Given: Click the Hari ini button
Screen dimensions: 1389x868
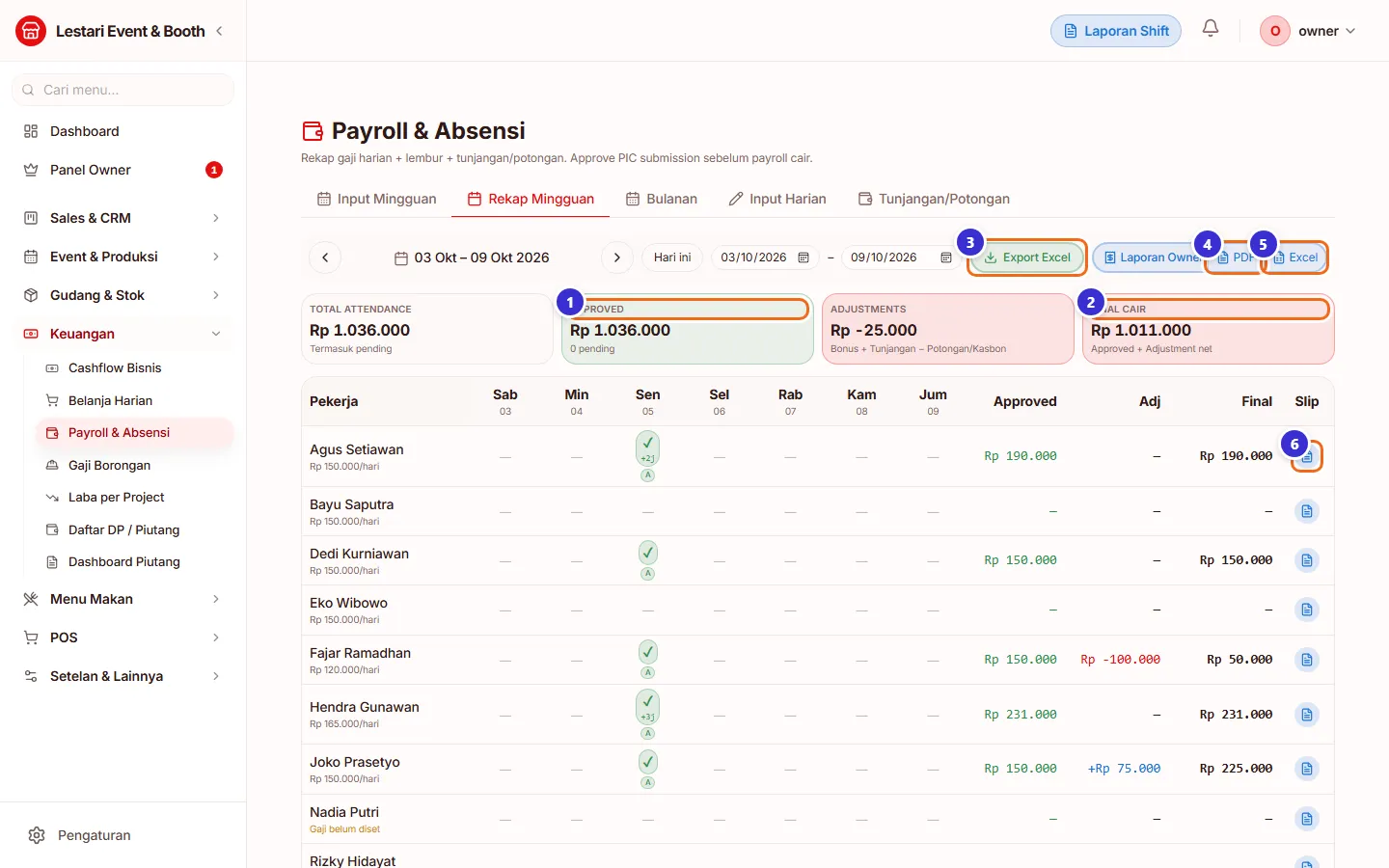Looking at the screenshot, I should (x=672, y=258).
